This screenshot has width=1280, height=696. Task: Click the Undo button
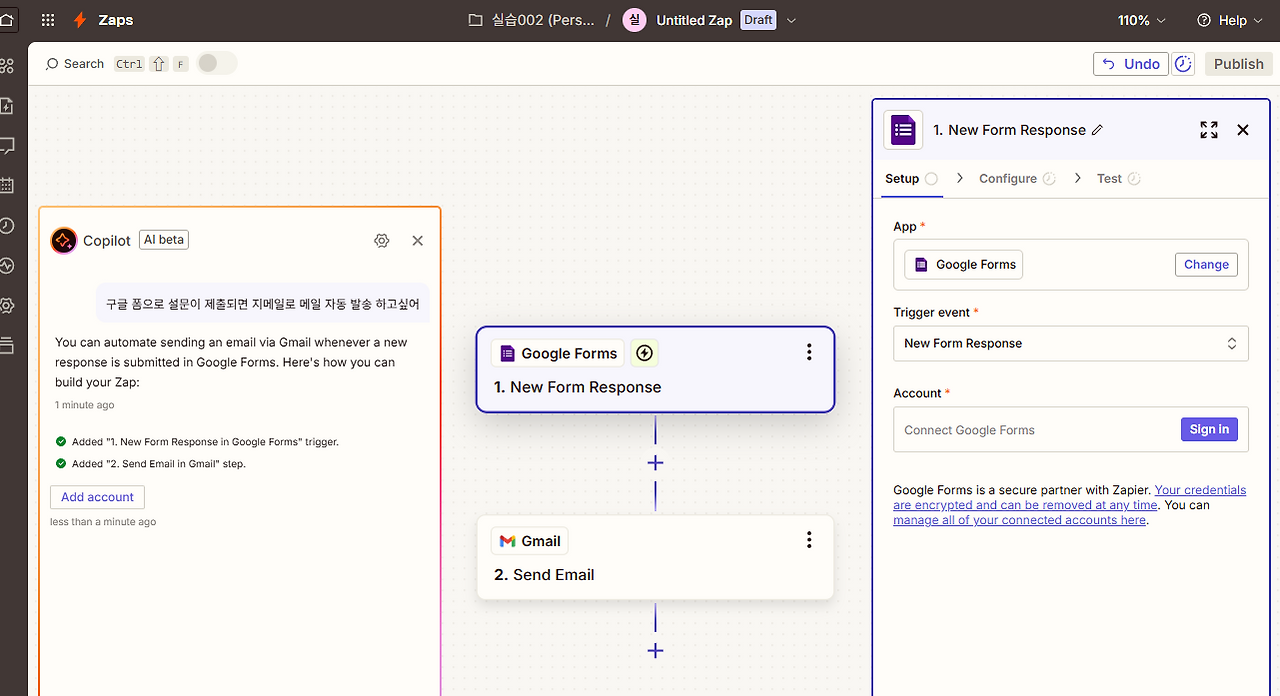click(1131, 64)
